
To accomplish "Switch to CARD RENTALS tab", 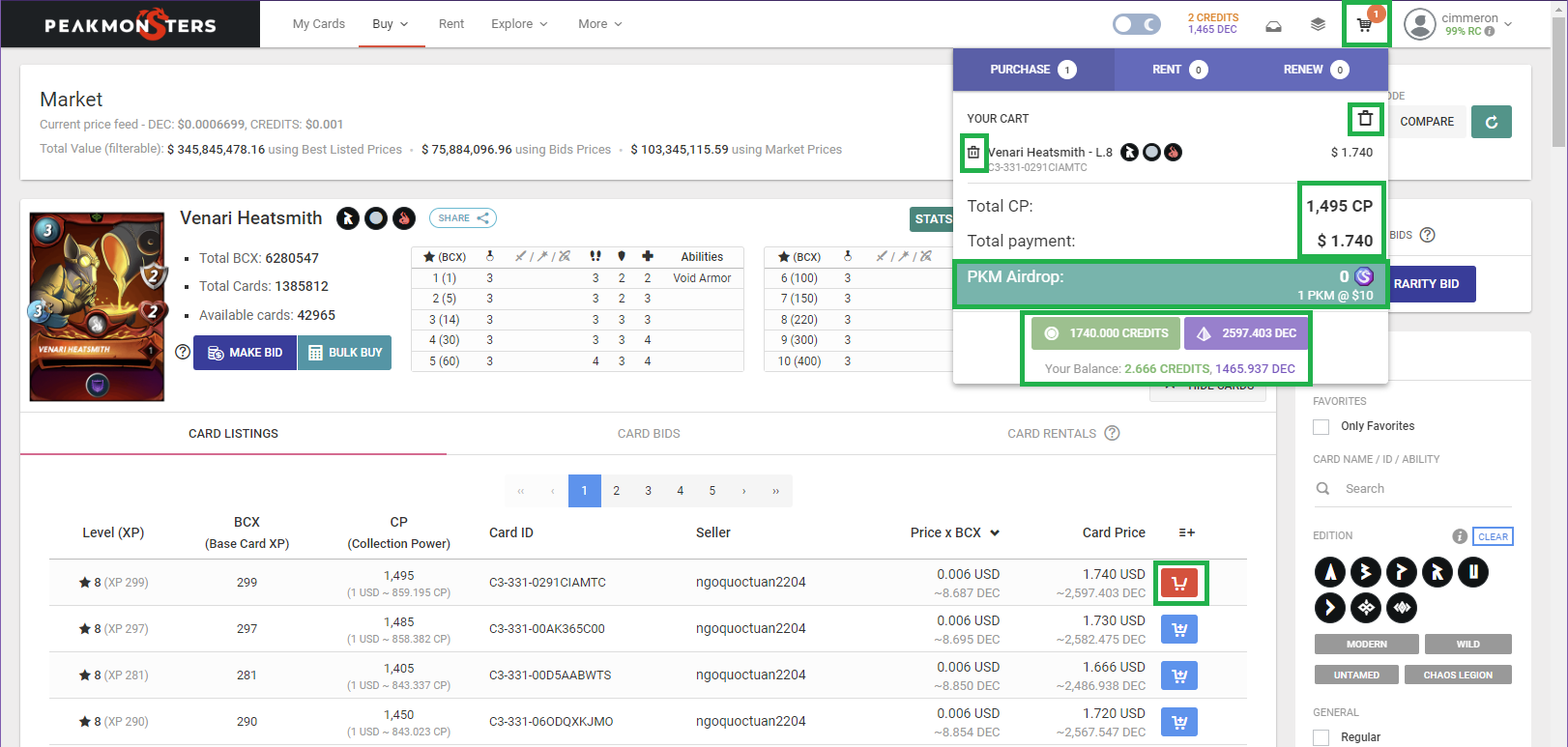I will (x=1063, y=434).
